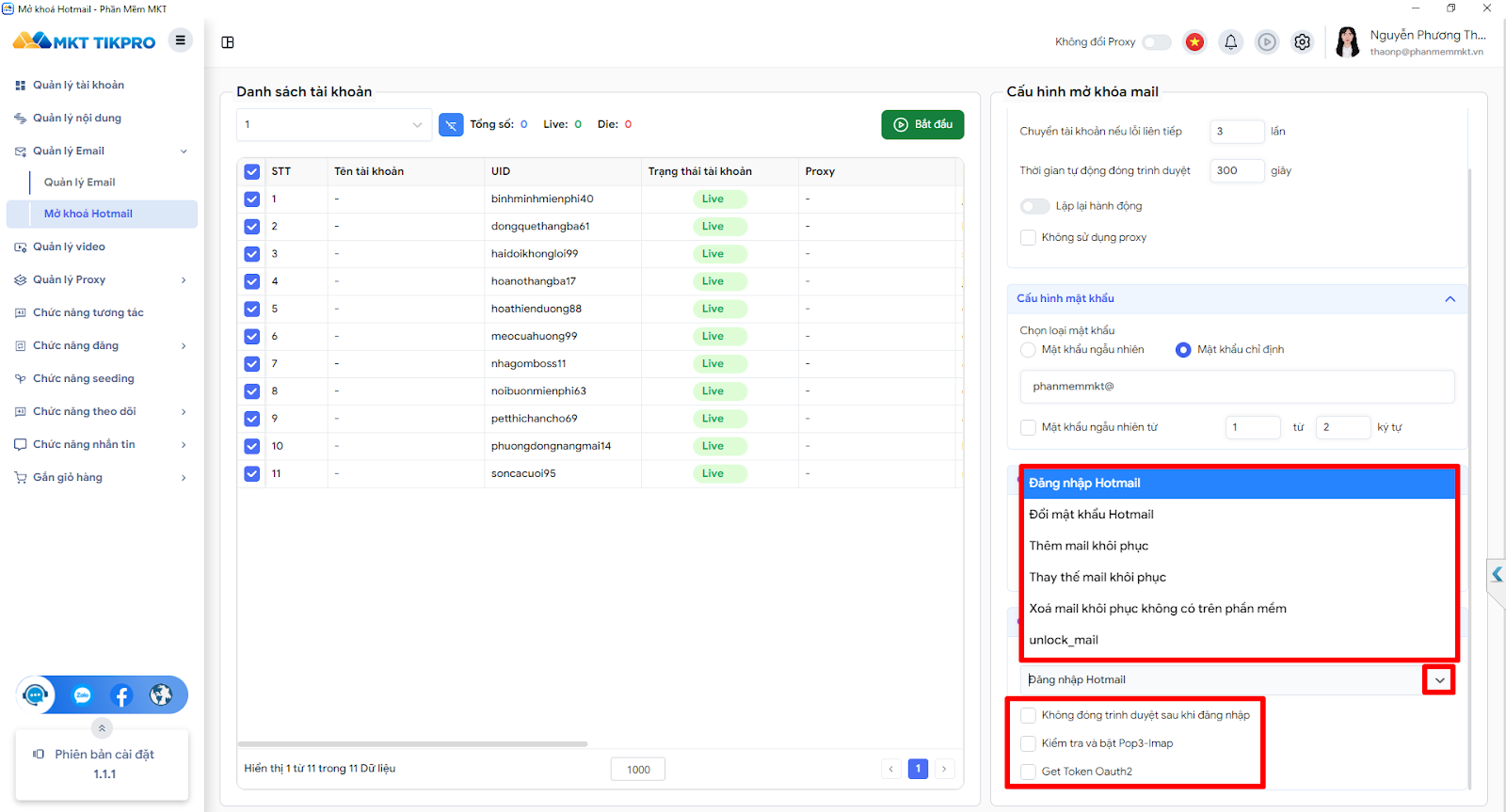Image resolution: width=1506 pixels, height=812 pixels.
Task: Open the website globe icon
Action: [x=161, y=695]
